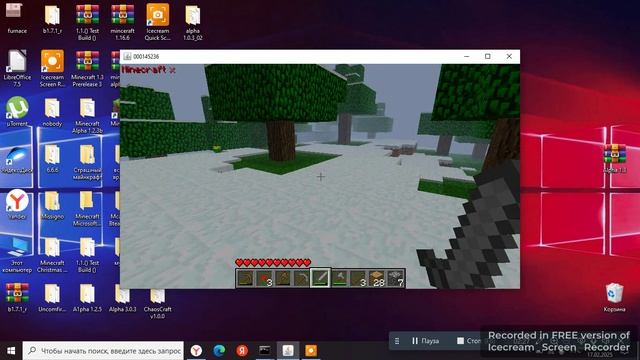Grab the recorder panel handle icon
This screenshot has height=360, width=640.
[397, 340]
